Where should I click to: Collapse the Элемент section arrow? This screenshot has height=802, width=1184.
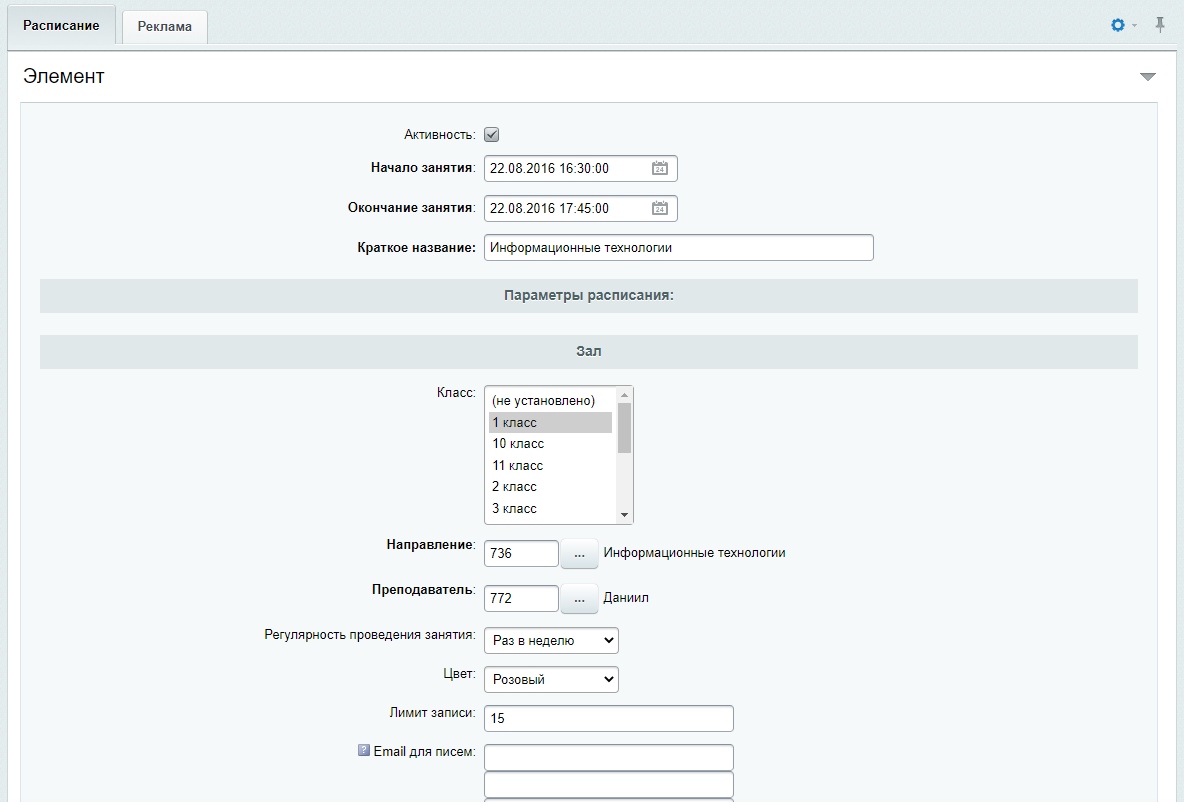(x=1148, y=76)
